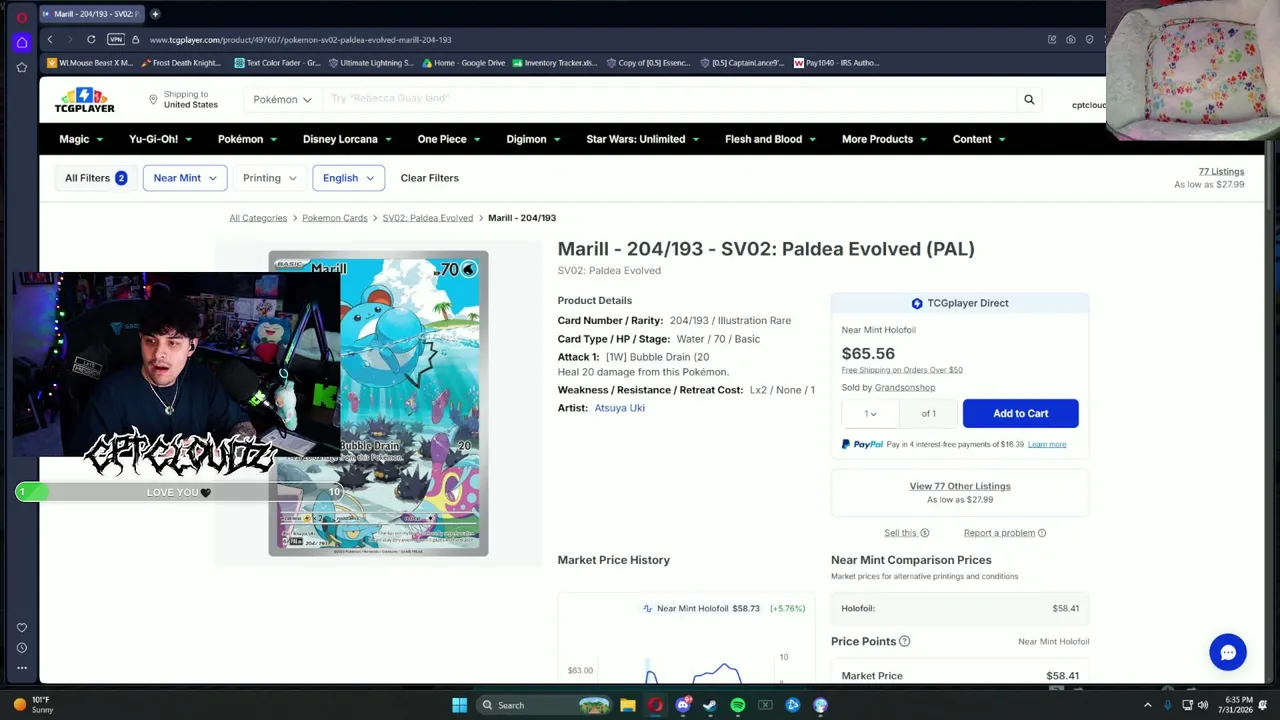The width and height of the screenshot is (1280, 720).
Task: Open the Frost Death Knight bookmark
Action: pos(180,63)
